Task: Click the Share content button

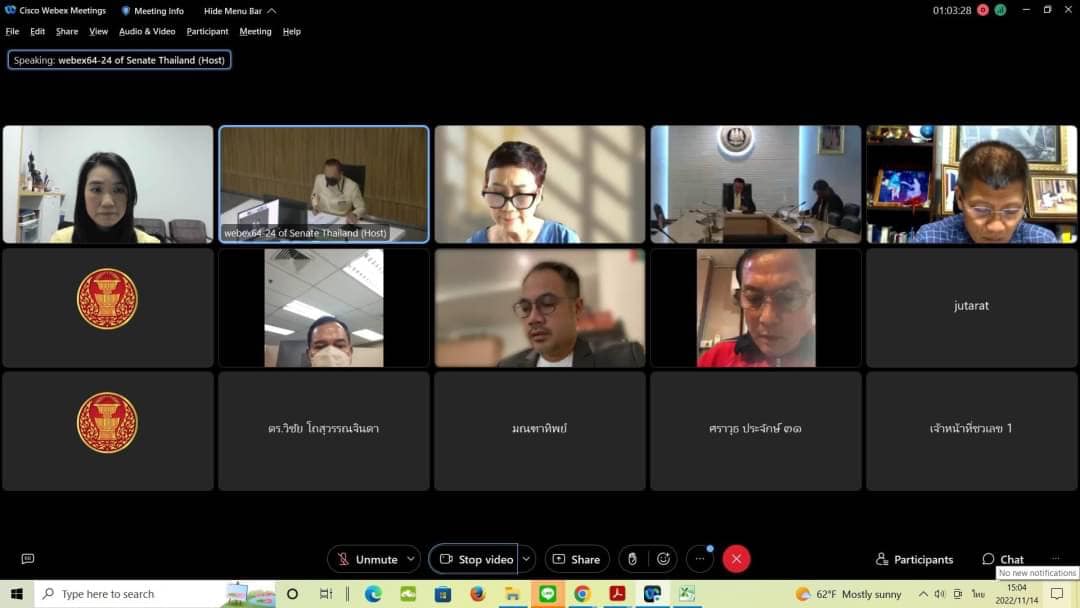Action: click(x=577, y=559)
